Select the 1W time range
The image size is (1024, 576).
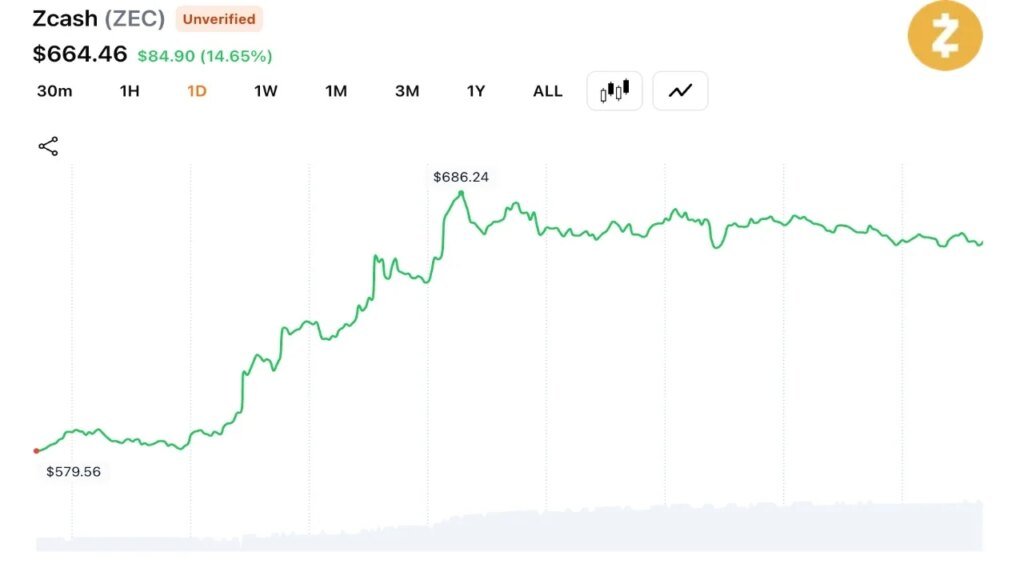pyautogui.click(x=266, y=91)
